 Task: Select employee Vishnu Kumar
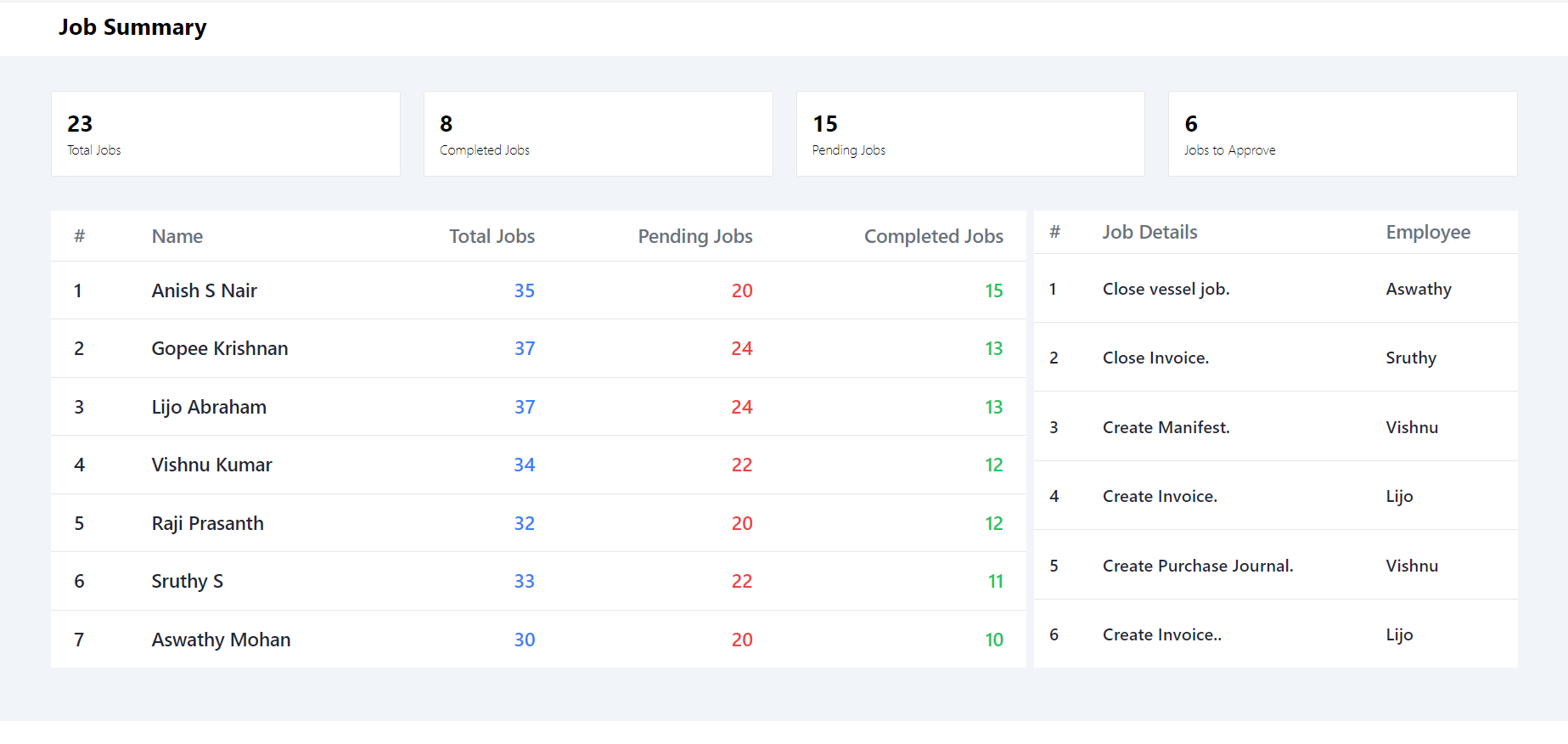click(x=212, y=465)
